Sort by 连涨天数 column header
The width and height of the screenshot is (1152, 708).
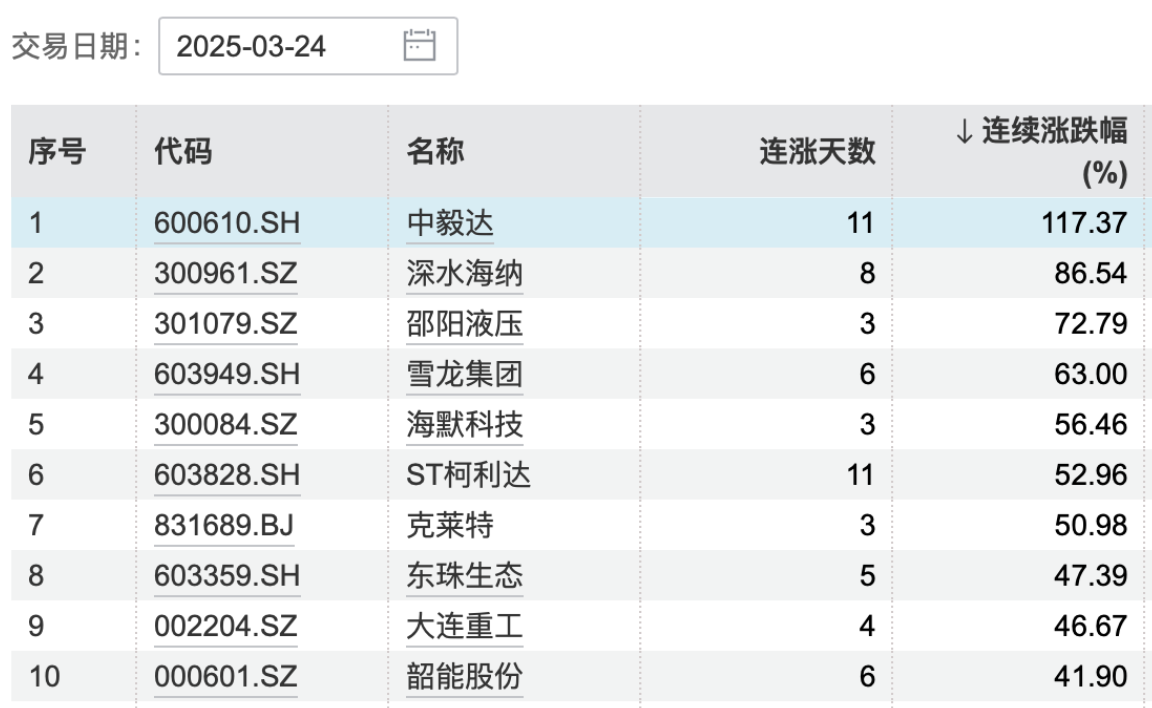[817, 152]
